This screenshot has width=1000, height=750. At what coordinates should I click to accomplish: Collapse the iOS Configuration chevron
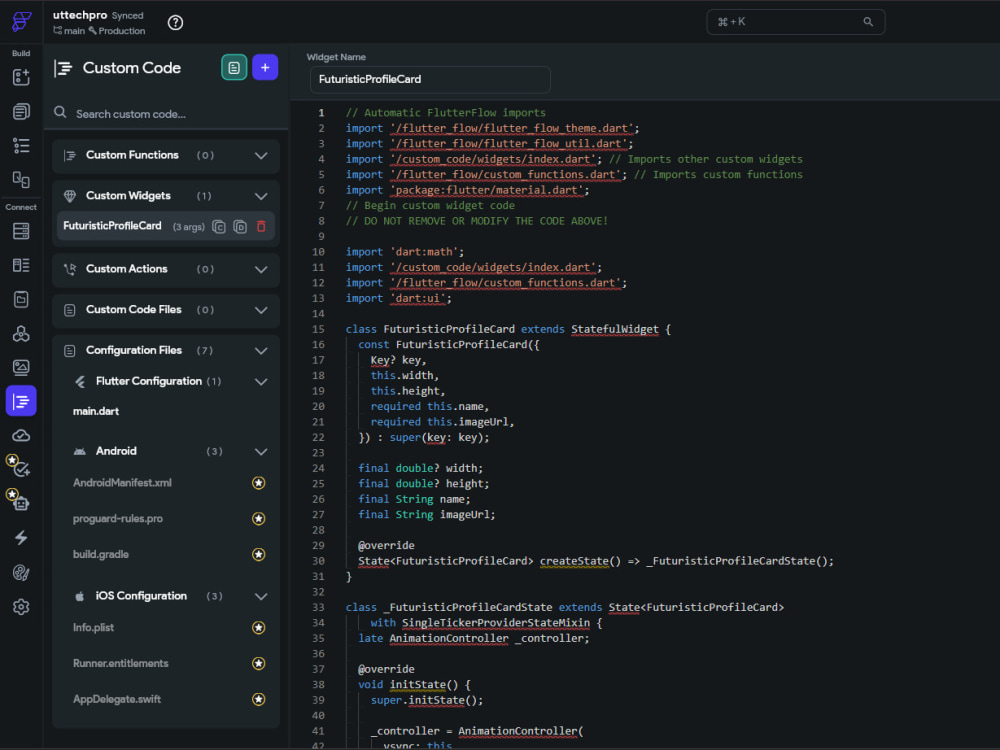(x=261, y=596)
